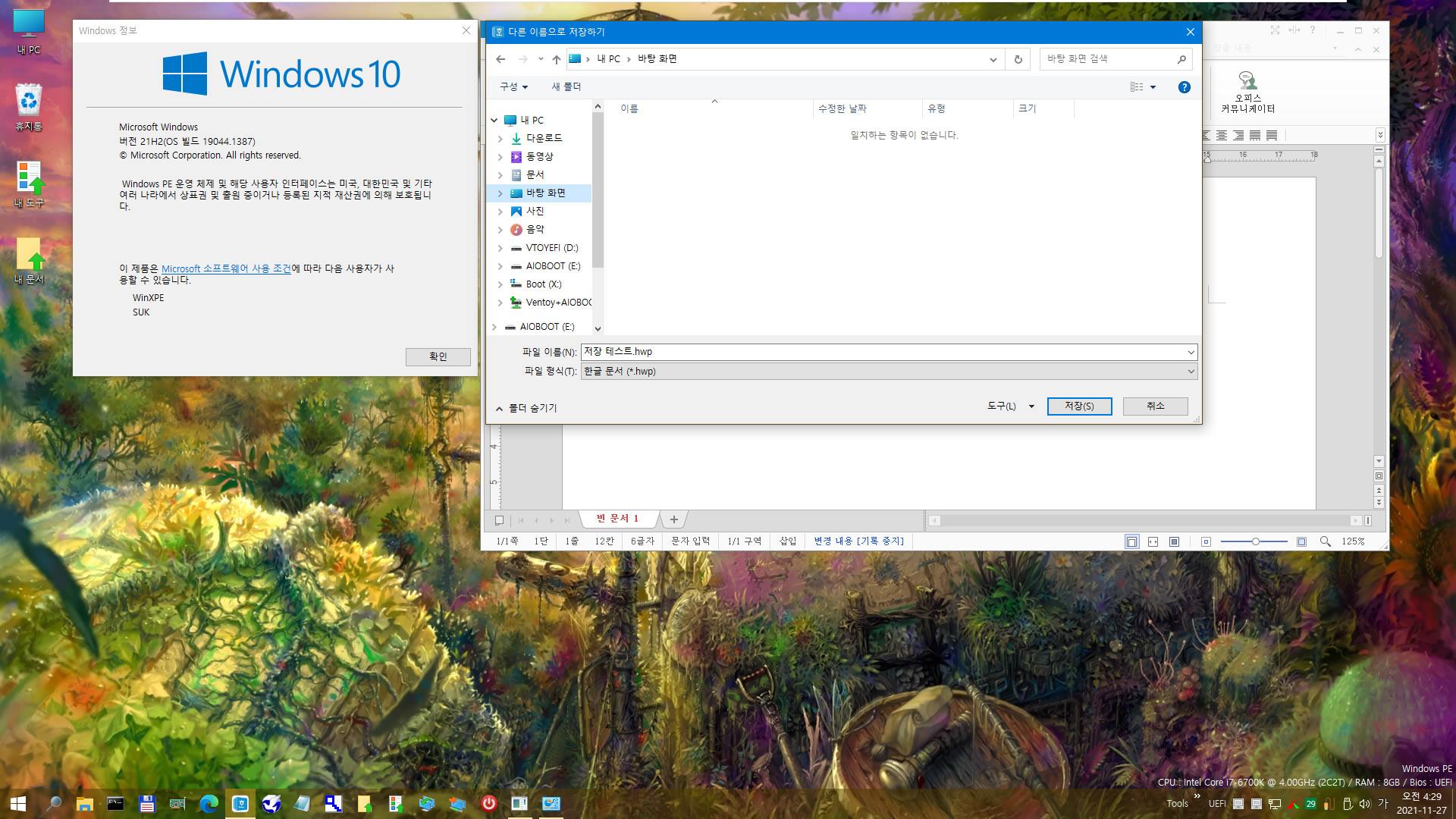This screenshot has height=819, width=1456.
Task: Open the Microsoft 소프트웨어 사용 조건 link
Action: click(x=226, y=268)
